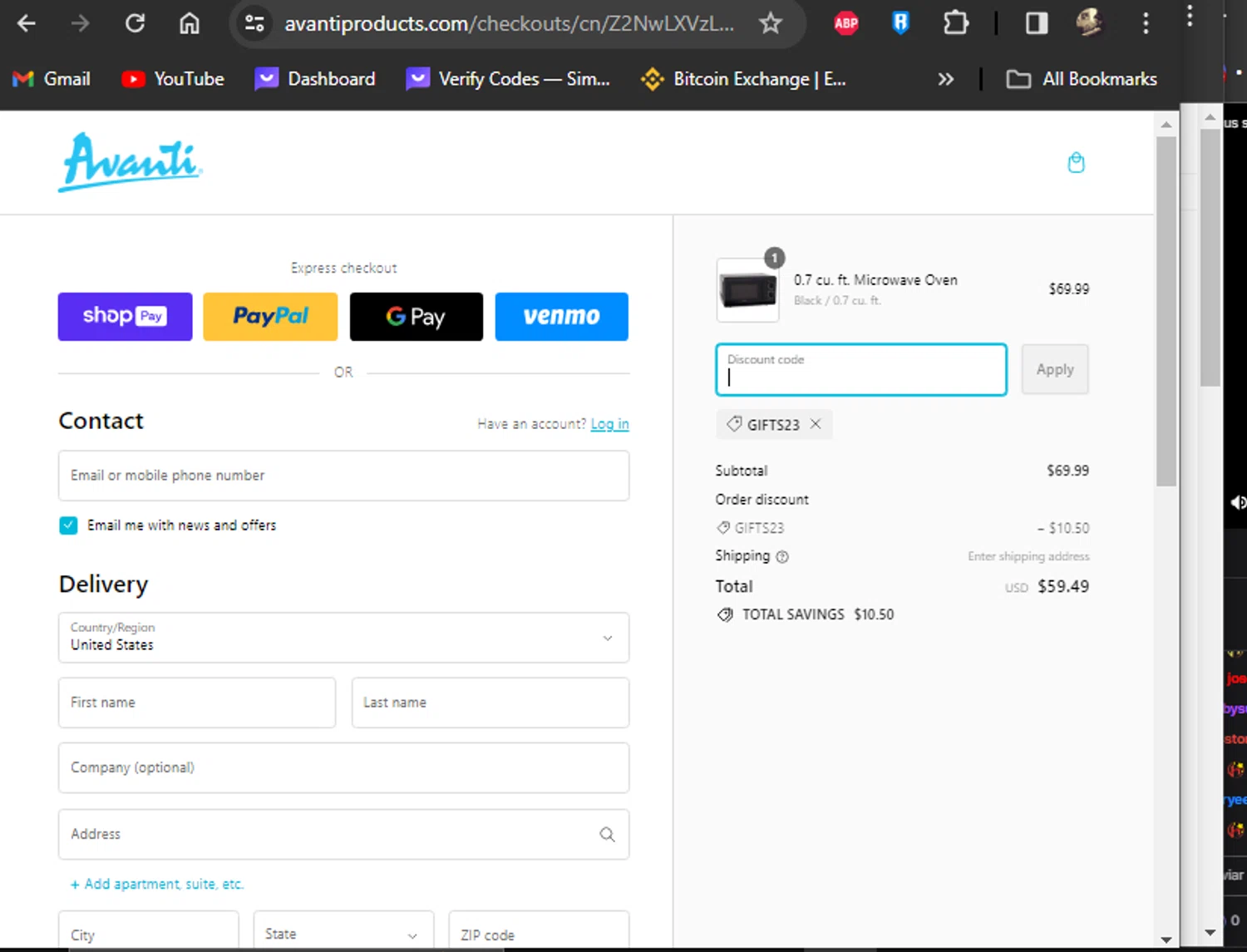This screenshot has width=1247, height=952.
Task: Open the State dropdown
Action: (x=343, y=931)
